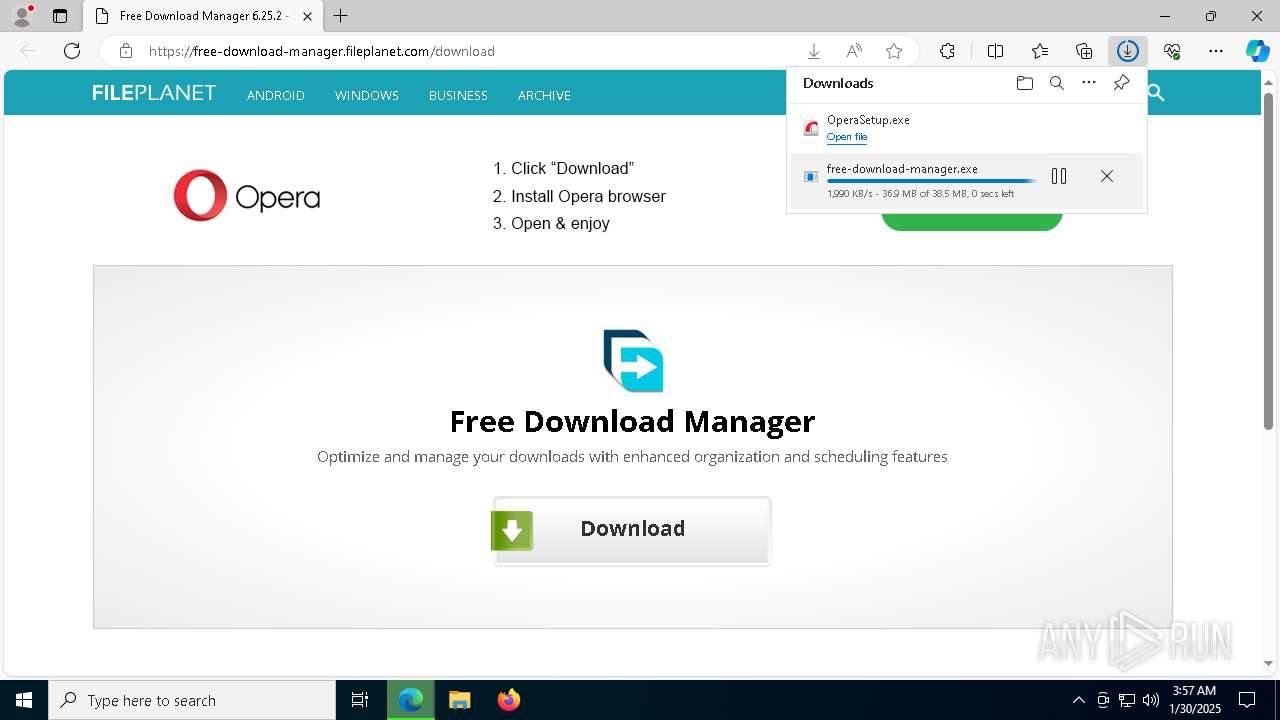The height and width of the screenshot is (720, 1280).
Task: Open the tab actions menu icon
Action: (x=60, y=16)
